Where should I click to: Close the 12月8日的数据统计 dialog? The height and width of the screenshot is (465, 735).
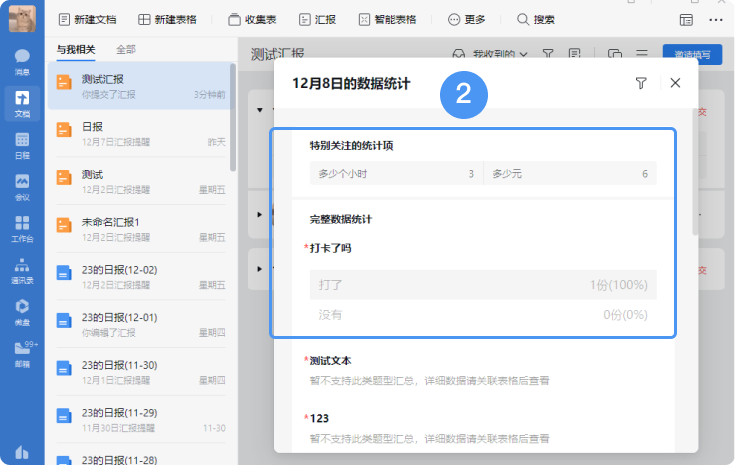(x=675, y=83)
